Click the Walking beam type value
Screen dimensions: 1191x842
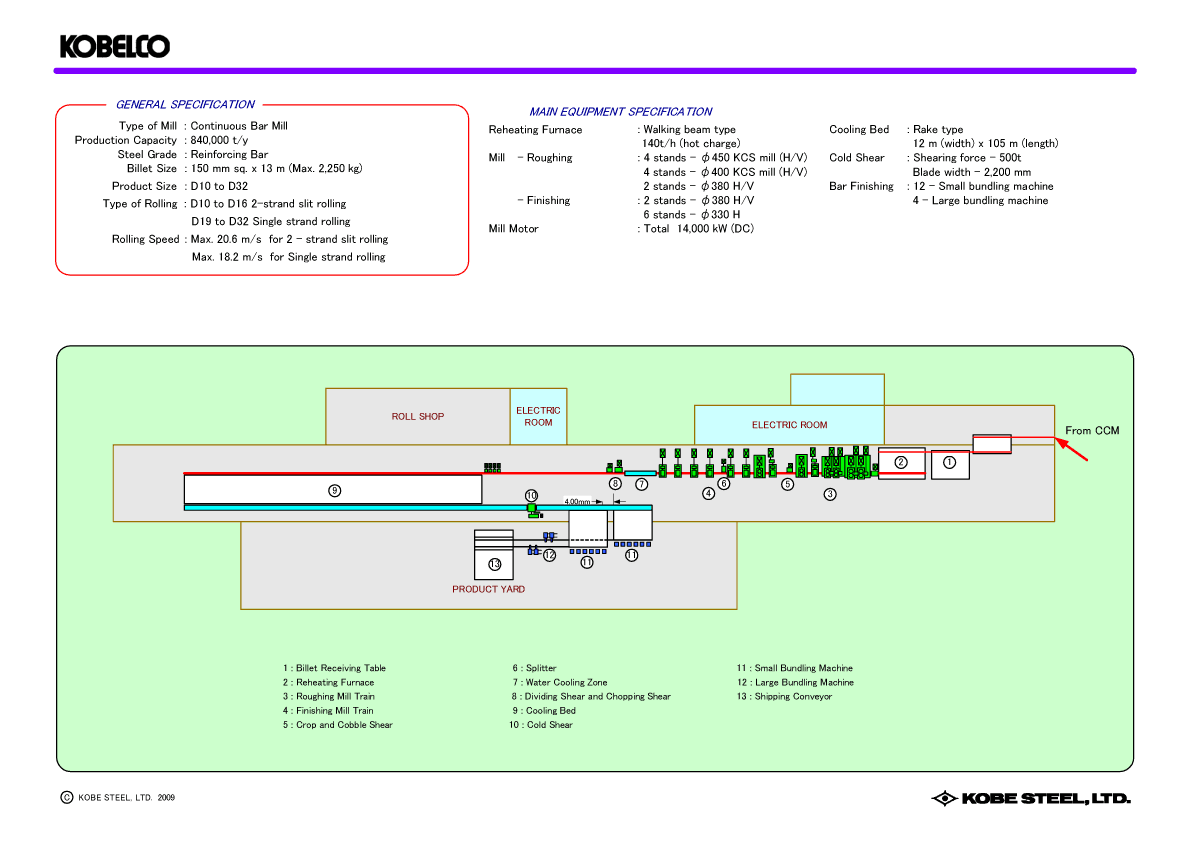tap(690, 130)
